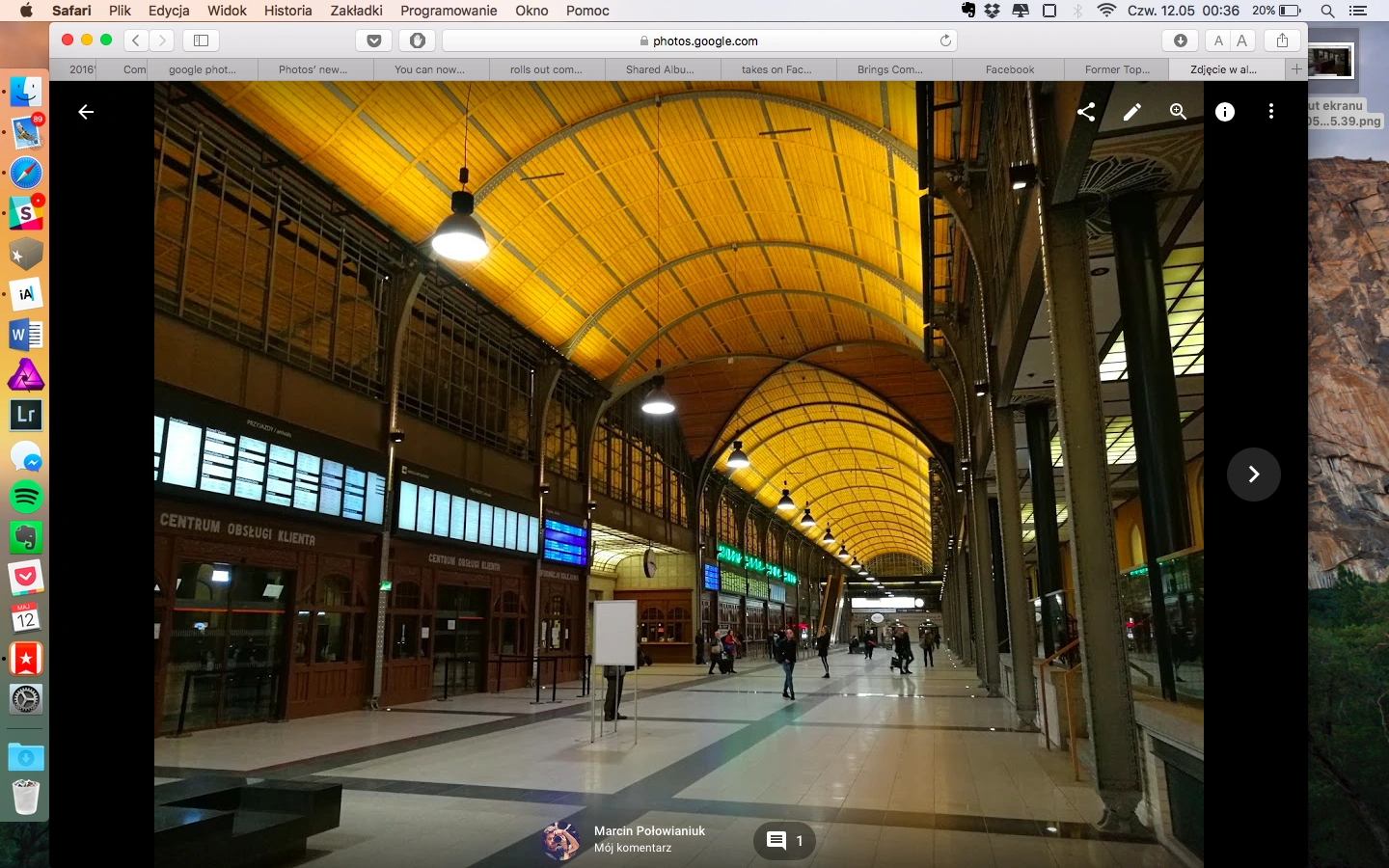Zoom into photo with magnifier icon
This screenshot has width=1389, height=868.
pyautogui.click(x=1179, y=112)
